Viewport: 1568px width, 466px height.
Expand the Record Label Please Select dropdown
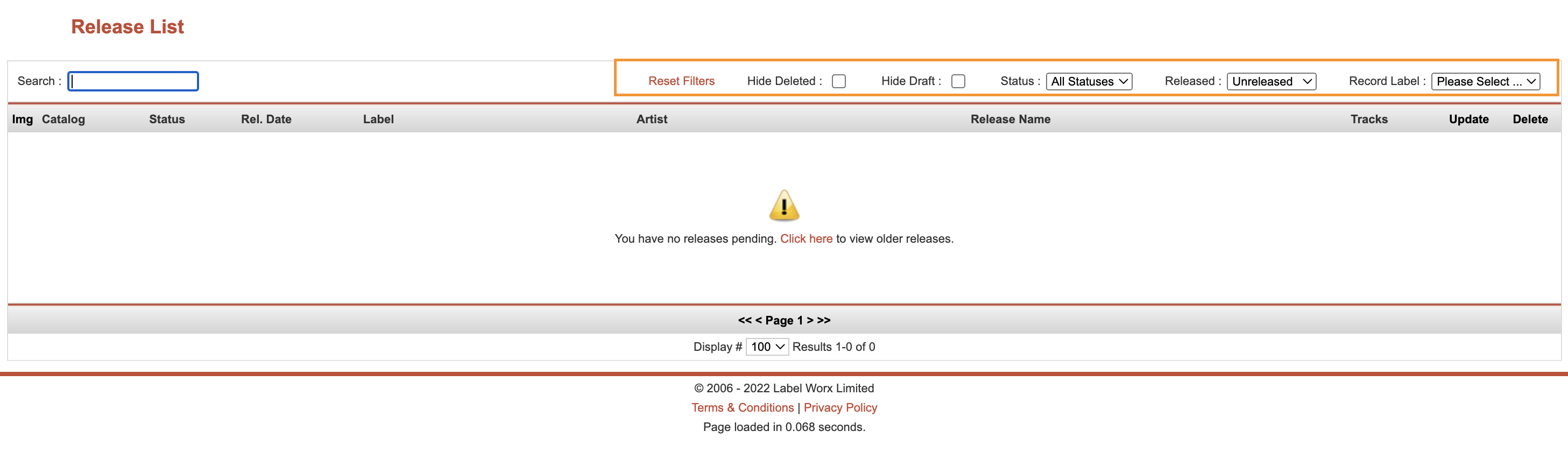click(1486, 81)
